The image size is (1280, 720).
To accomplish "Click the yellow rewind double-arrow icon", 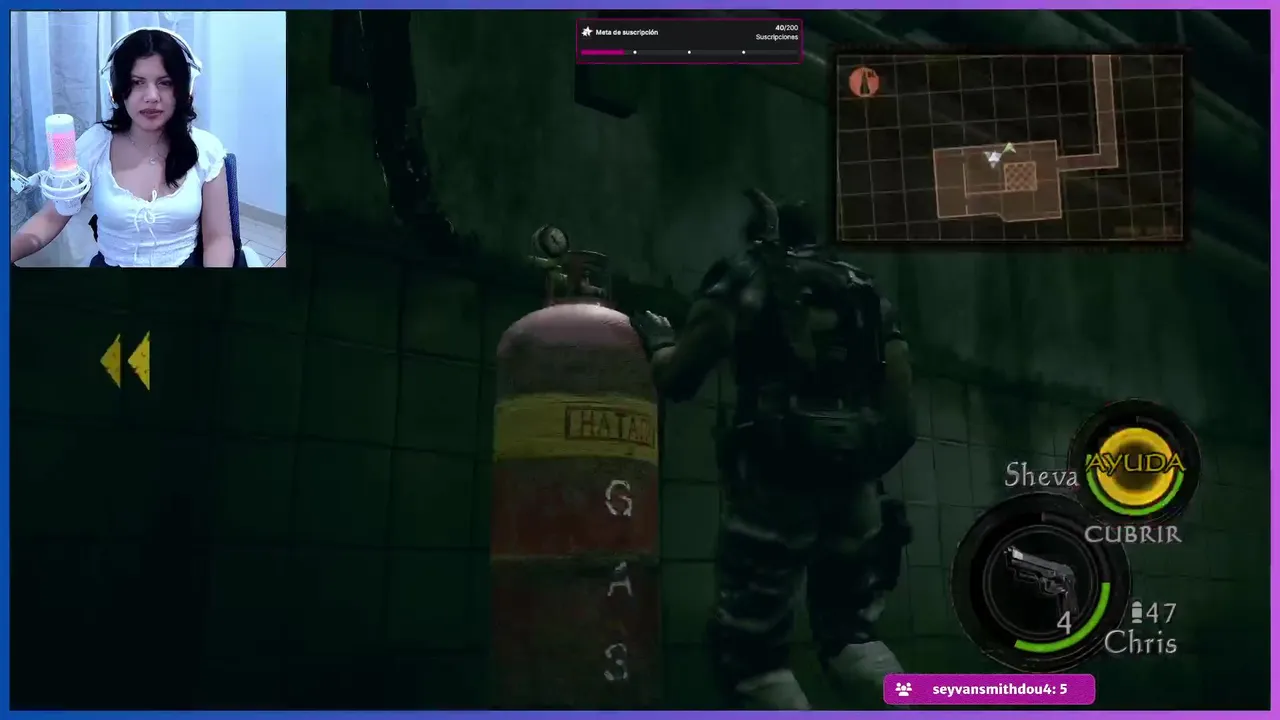I will click(126, 360).
